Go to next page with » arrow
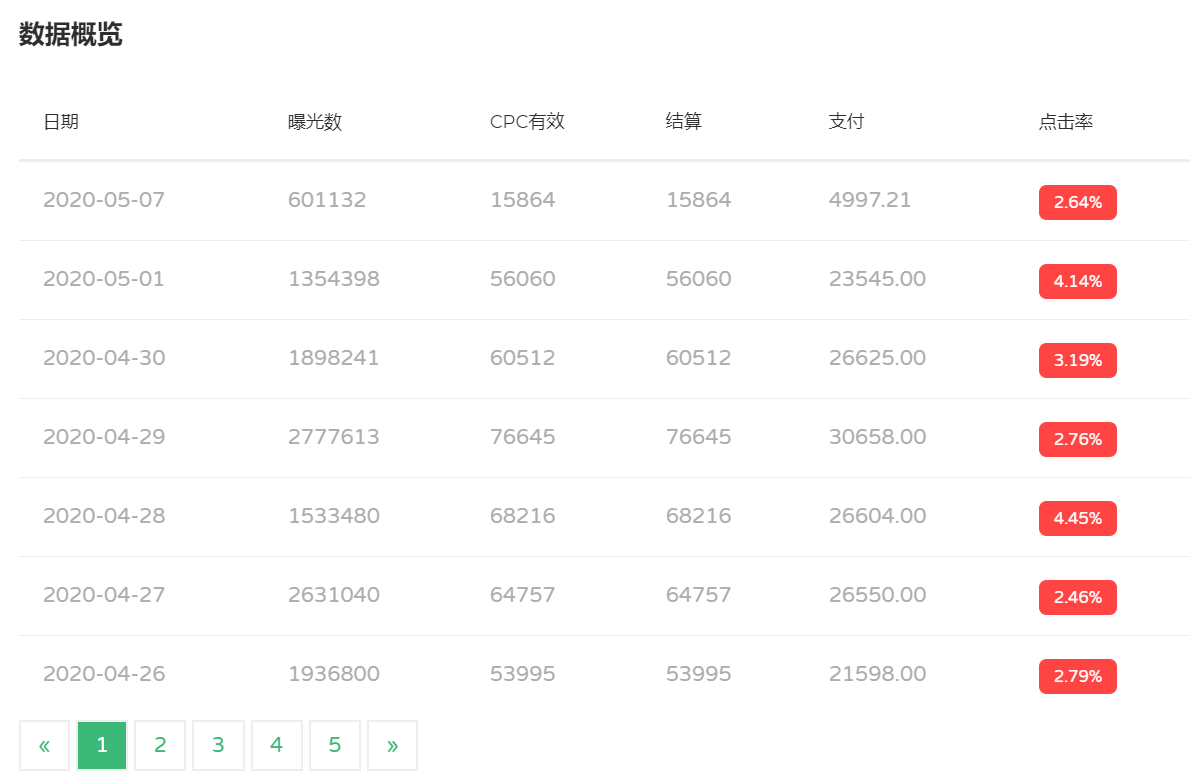The image size is (1190, 773). coord(392,745)
